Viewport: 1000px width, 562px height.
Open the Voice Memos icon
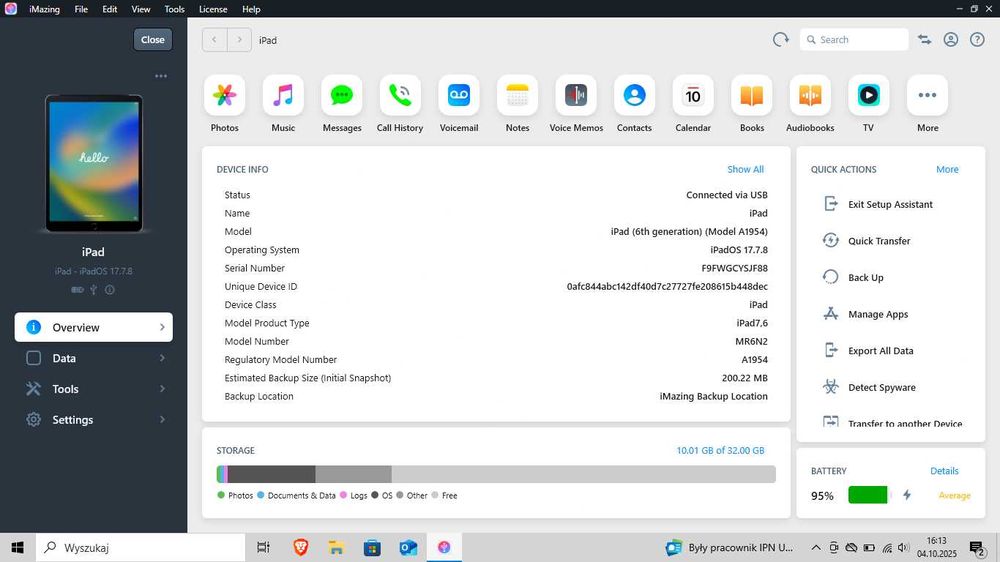576,96
